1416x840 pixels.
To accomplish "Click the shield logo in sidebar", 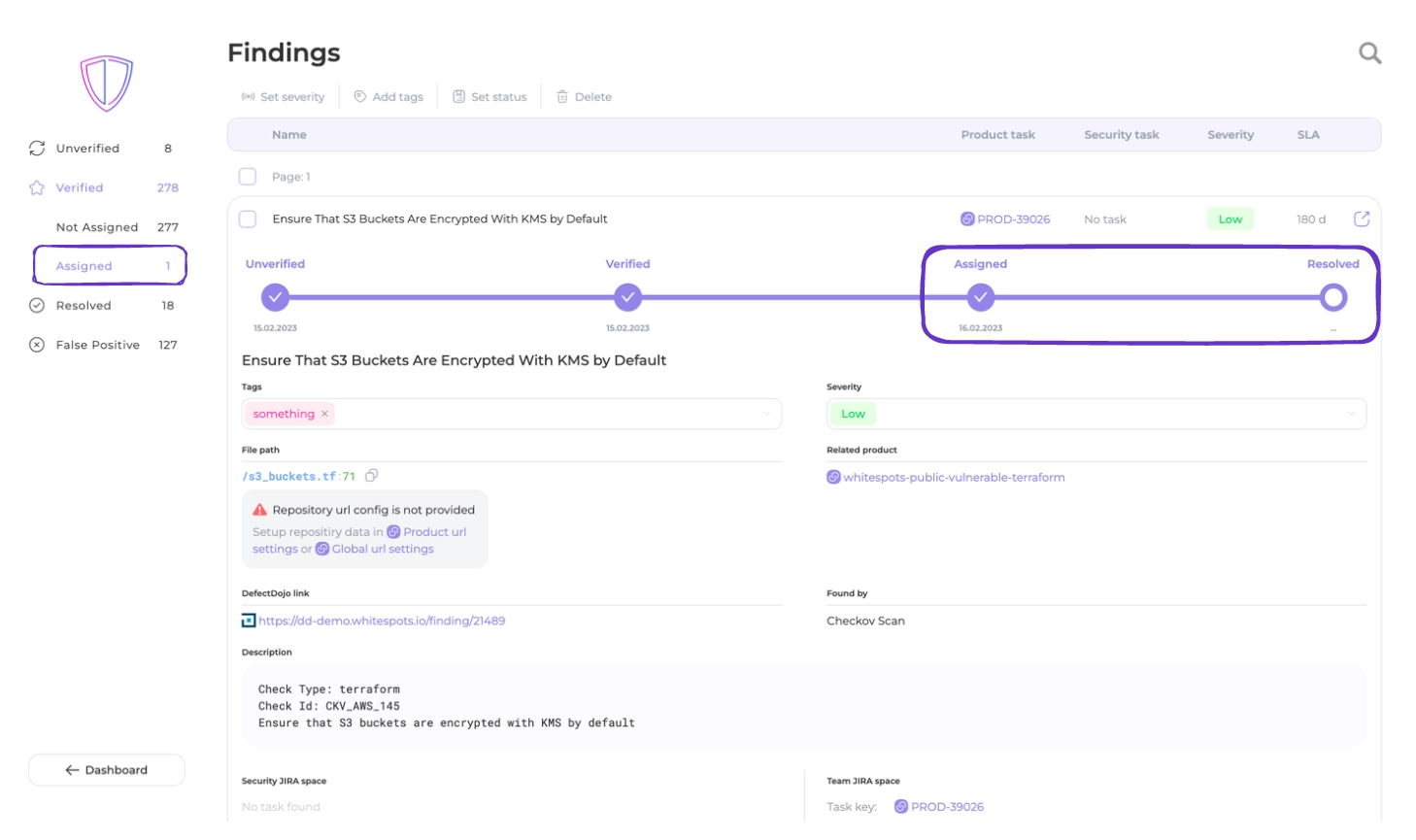I will point(106,84).
